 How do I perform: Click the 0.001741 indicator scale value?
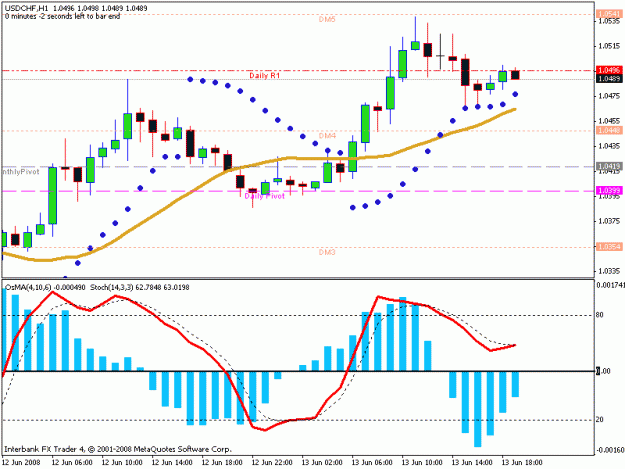pos(610,285)
